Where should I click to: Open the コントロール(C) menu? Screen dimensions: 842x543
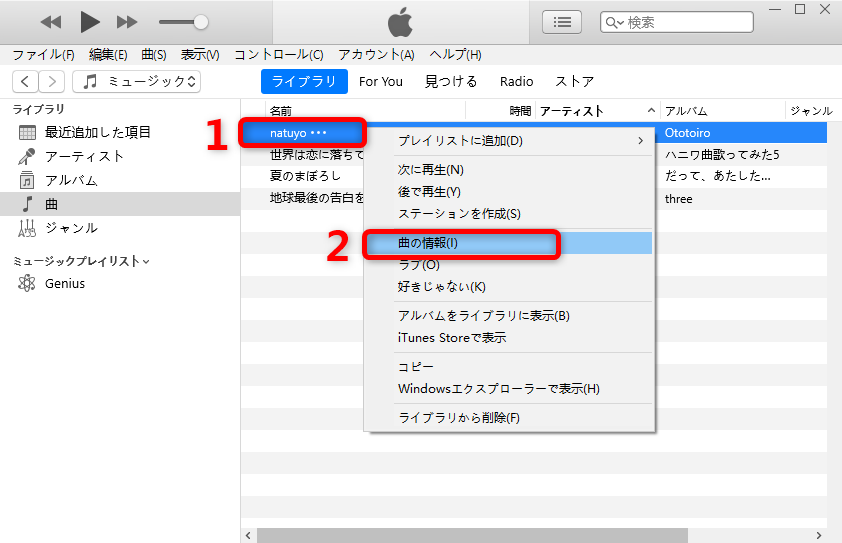click(279, 55)
